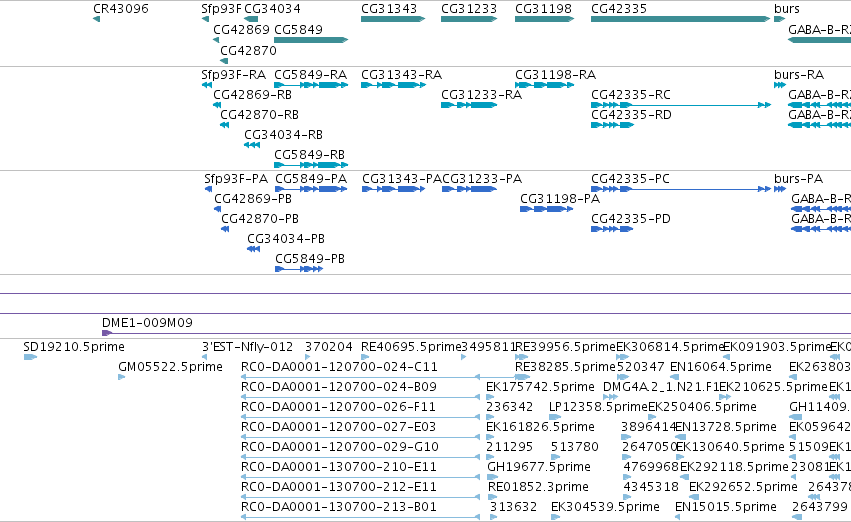
Task: Click the CG31233-PA protein label
Action: pos(482,179)
